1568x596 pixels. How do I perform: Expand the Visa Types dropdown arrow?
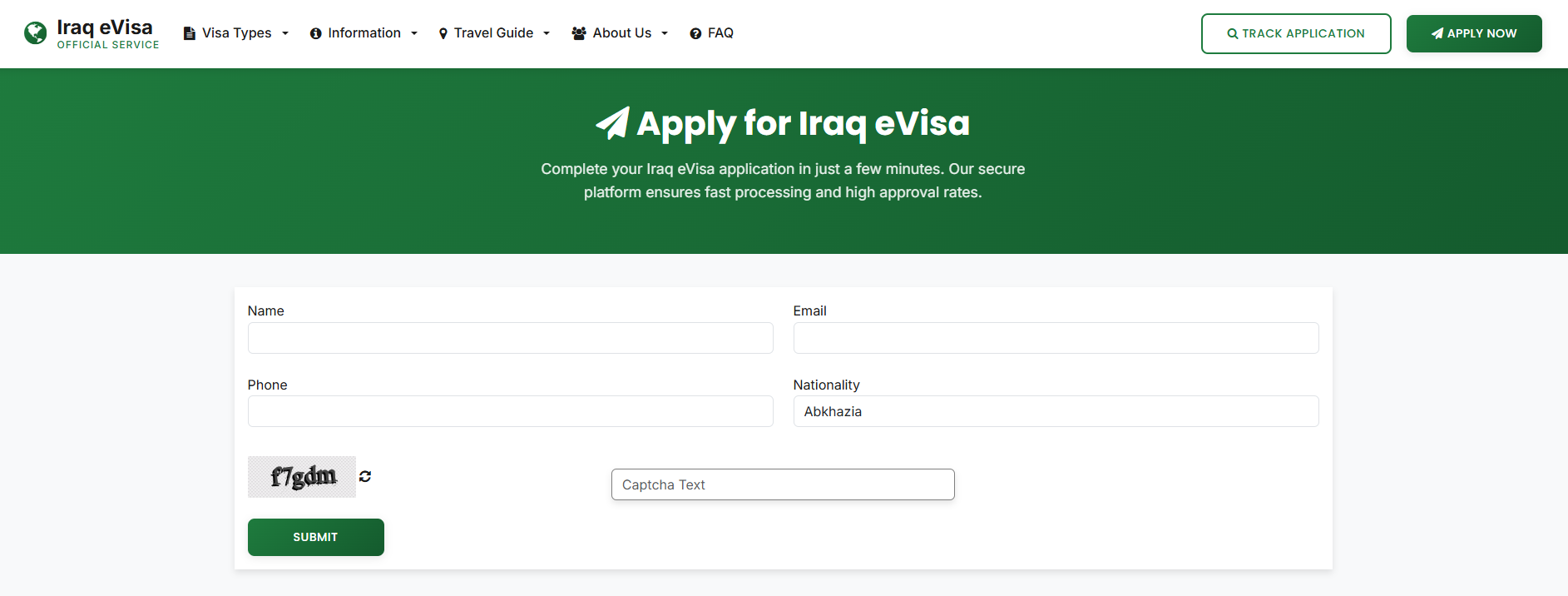(x=285, y=33)
